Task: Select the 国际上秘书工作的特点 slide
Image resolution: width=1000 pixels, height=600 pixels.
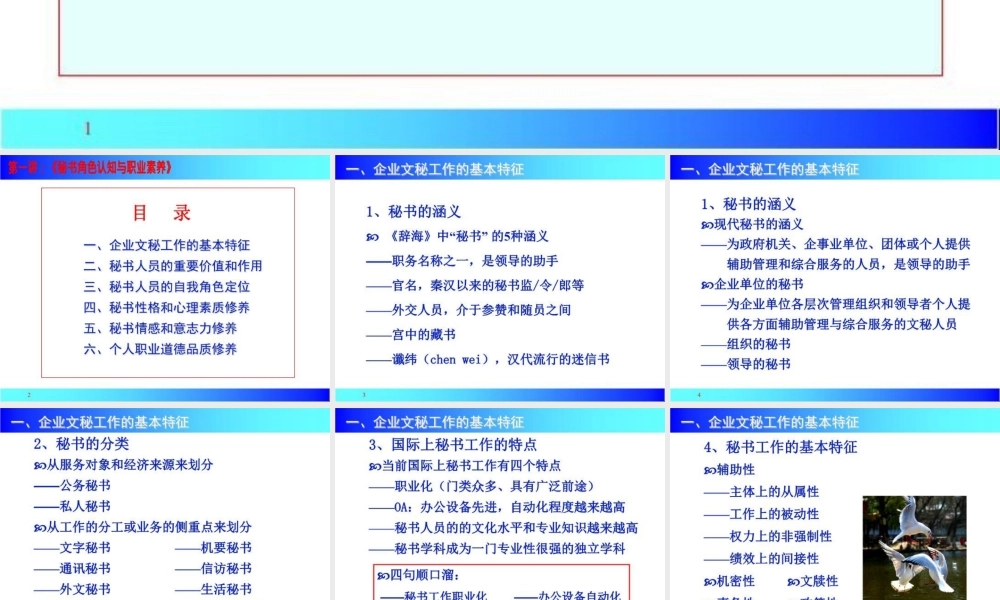Action: click(x=499, y=504)
